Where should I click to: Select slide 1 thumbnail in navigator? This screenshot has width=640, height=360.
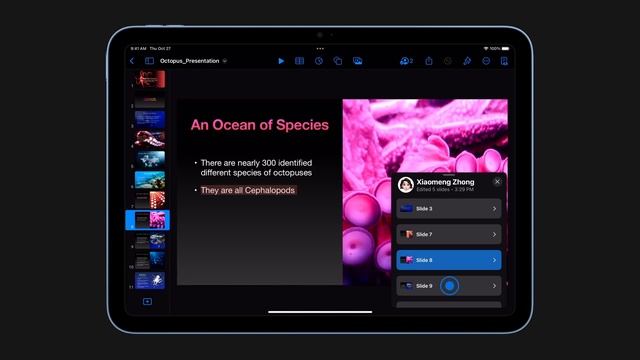[150, 79]
